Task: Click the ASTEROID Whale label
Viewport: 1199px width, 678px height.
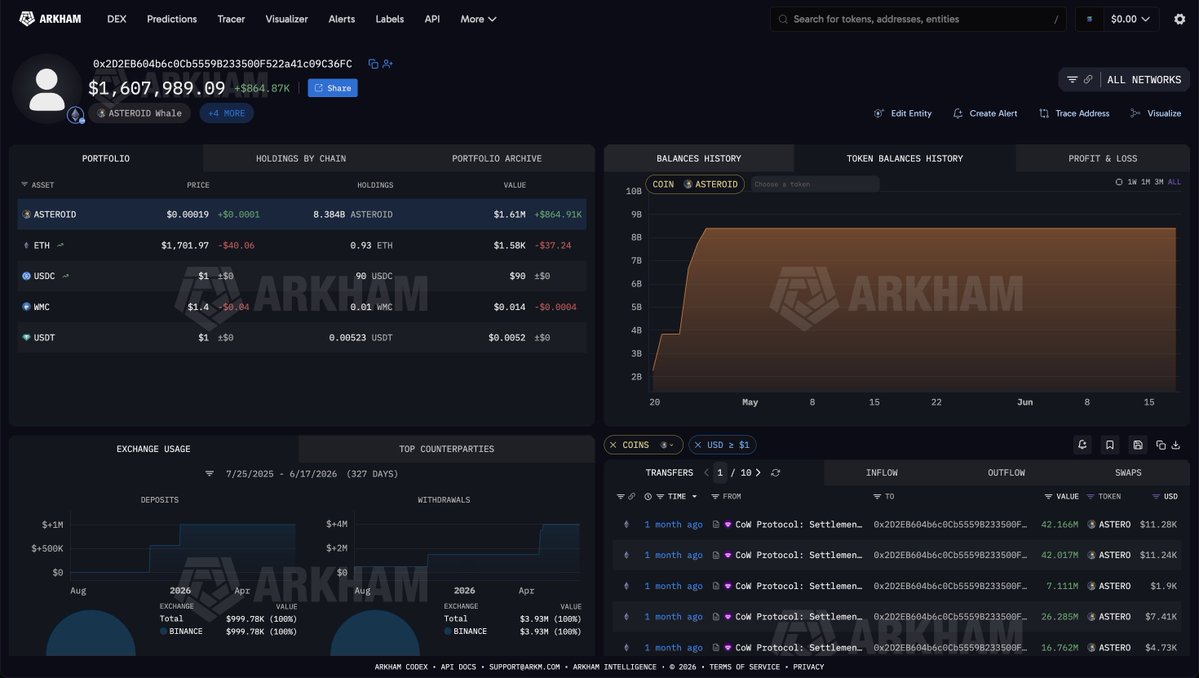Action: (139, 113)
